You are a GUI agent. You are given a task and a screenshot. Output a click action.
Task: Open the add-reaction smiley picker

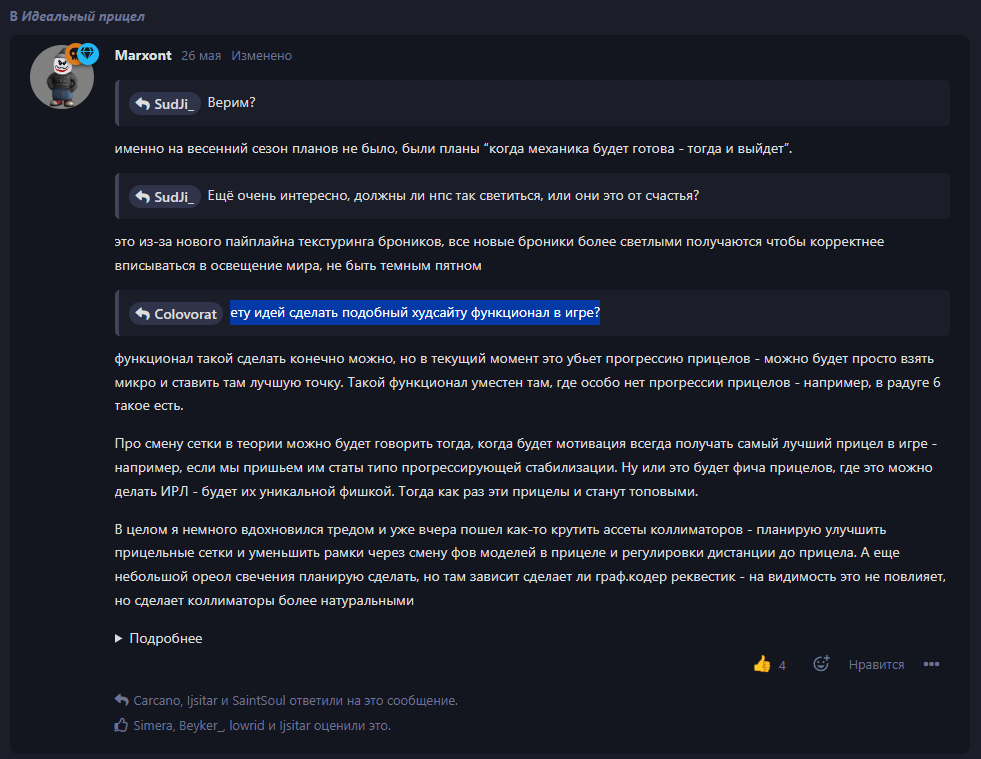click(821, 664)
